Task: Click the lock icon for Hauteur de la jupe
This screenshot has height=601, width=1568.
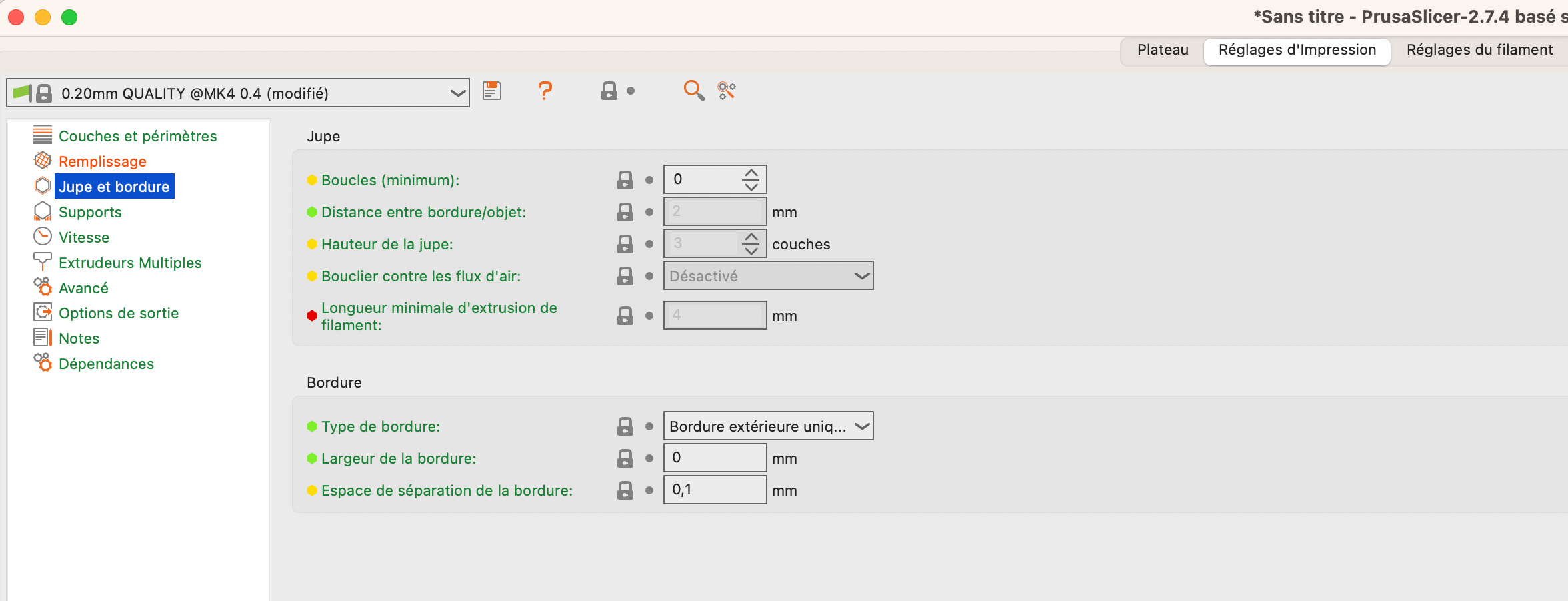Action: [625, 244]
